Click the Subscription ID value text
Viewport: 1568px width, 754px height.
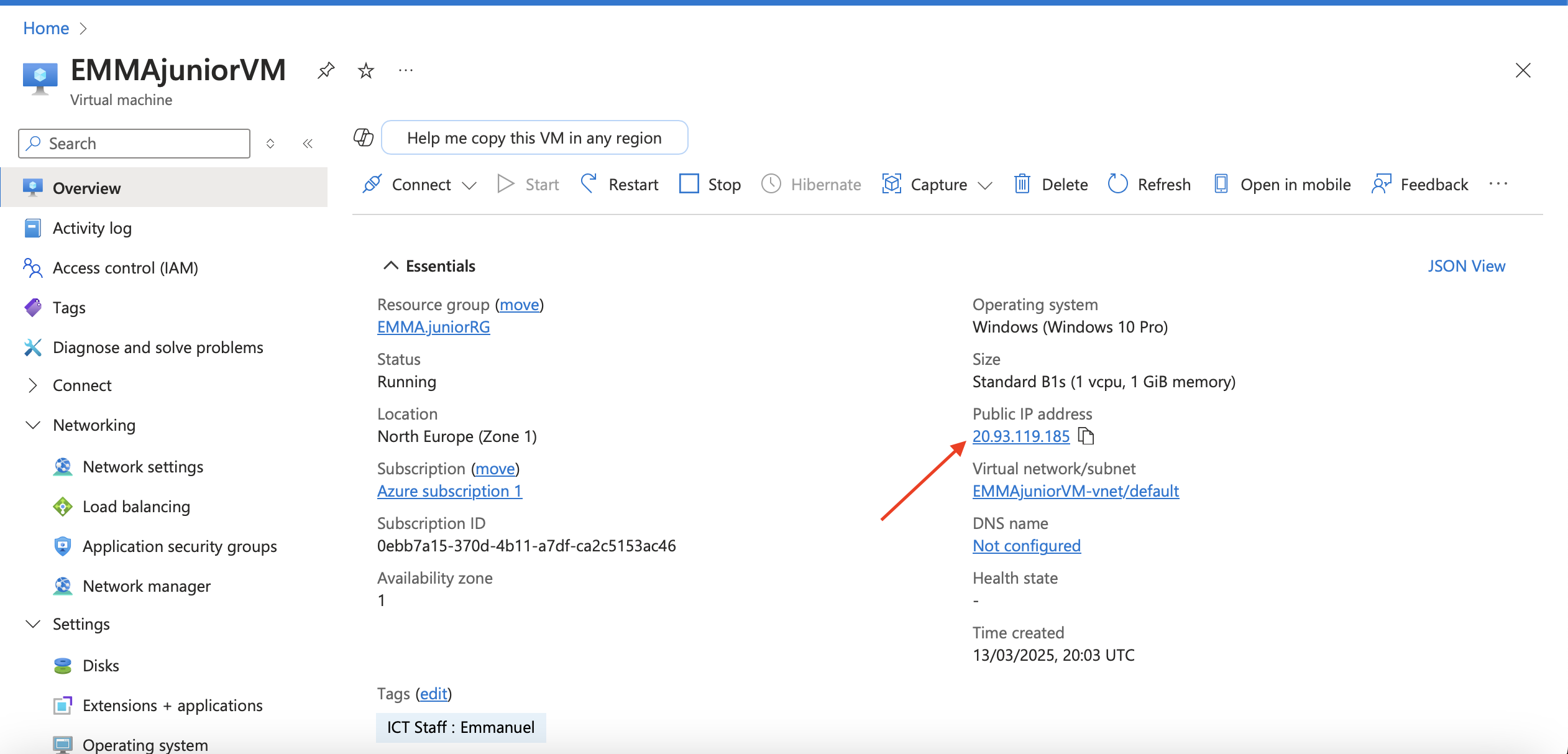coord(526,546)
